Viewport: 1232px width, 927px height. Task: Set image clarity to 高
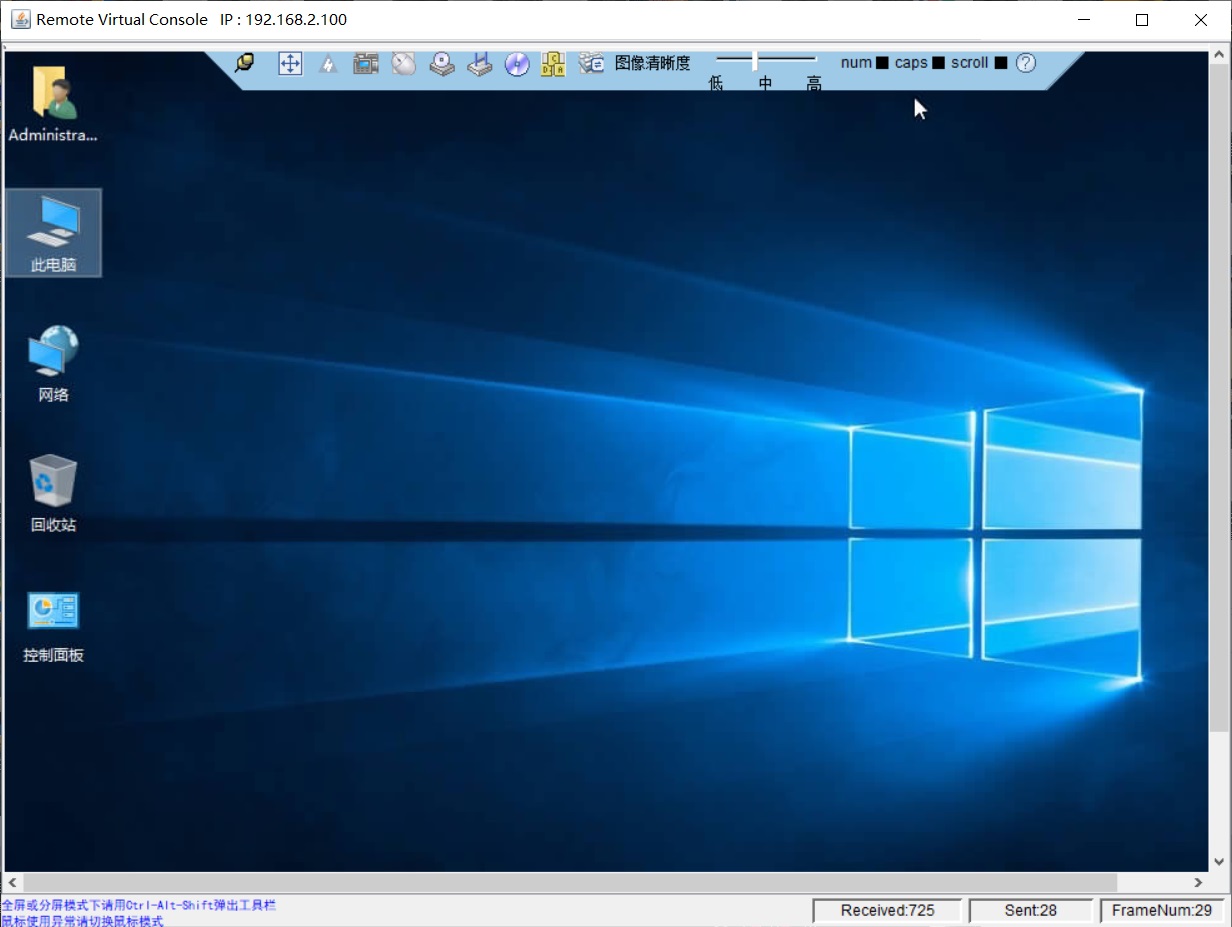tap(814, 84)
